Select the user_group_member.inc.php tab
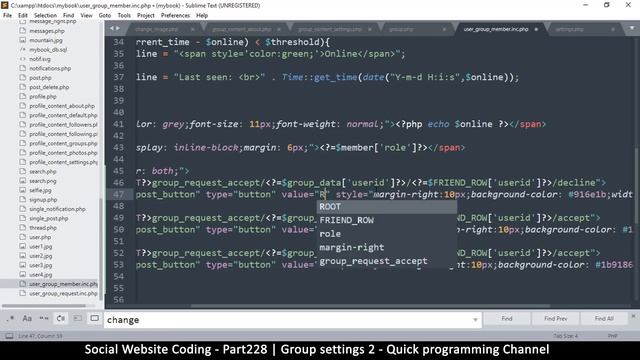The image size is (640, 360). pyautogui.click(x=496, y=29)
